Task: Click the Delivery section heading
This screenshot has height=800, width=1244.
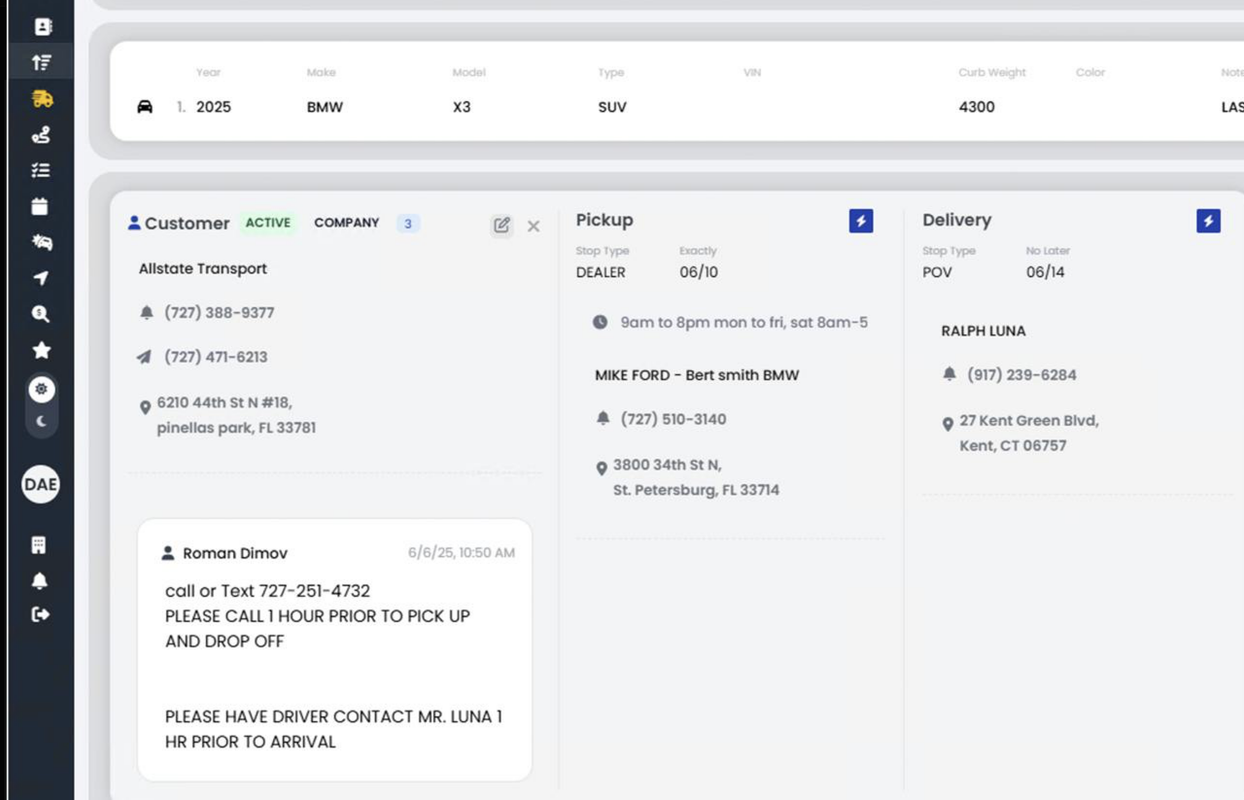Action: (957, 220)
